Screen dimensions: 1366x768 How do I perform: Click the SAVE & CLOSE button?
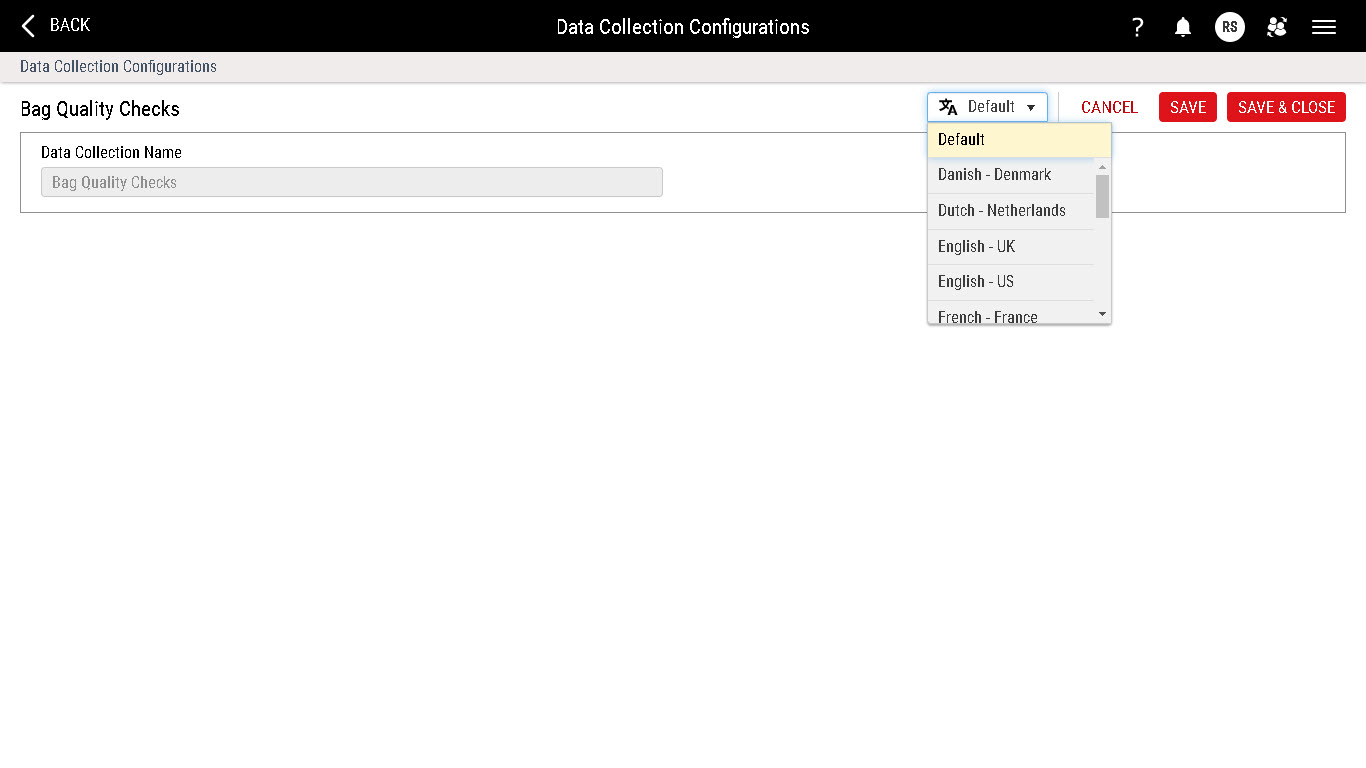coord(1285,107)
